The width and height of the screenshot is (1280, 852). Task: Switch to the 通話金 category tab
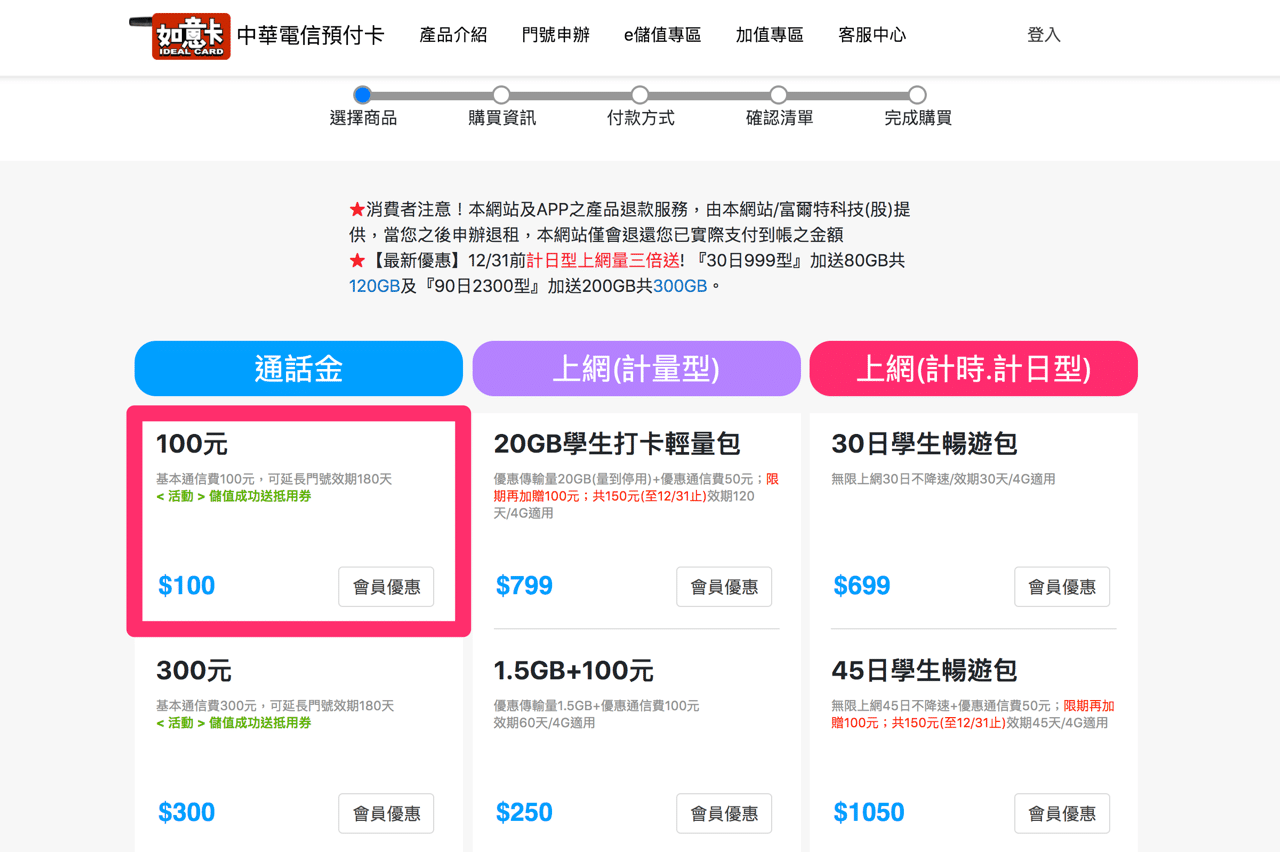(299, 369)
